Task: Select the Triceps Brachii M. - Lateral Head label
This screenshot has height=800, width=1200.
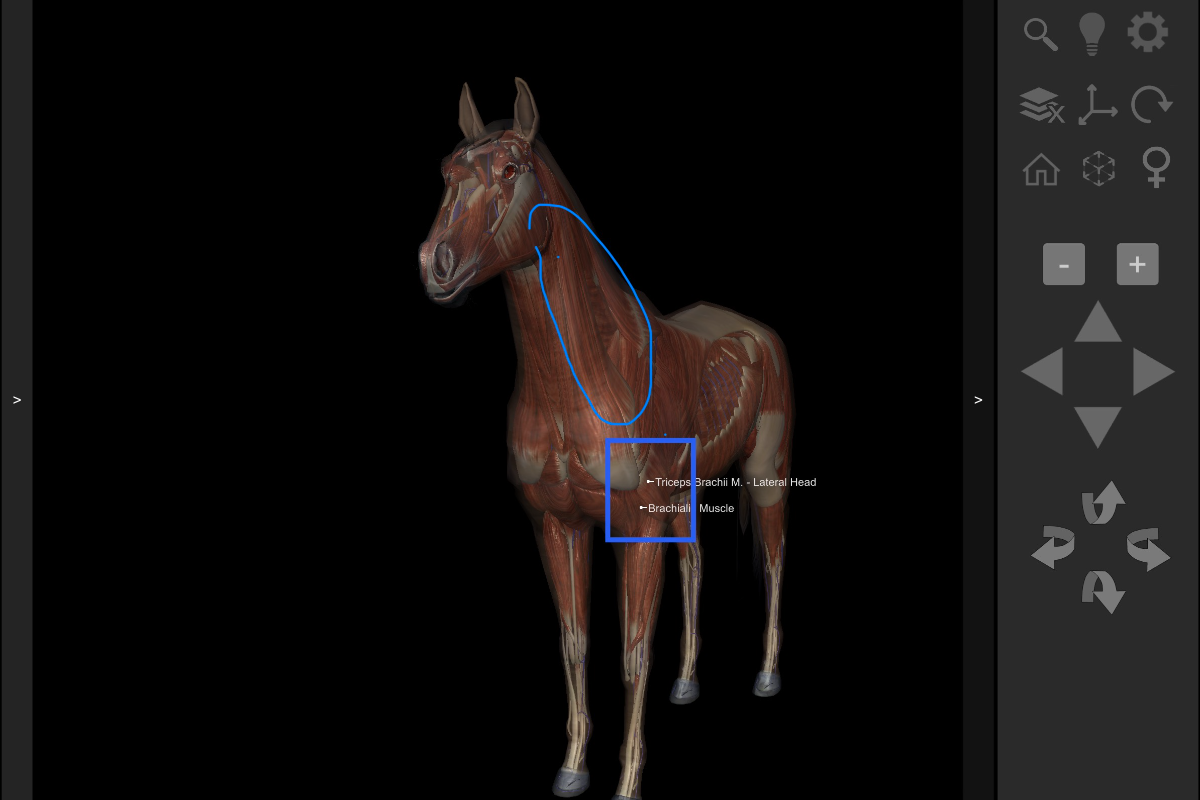Action: 735,482
